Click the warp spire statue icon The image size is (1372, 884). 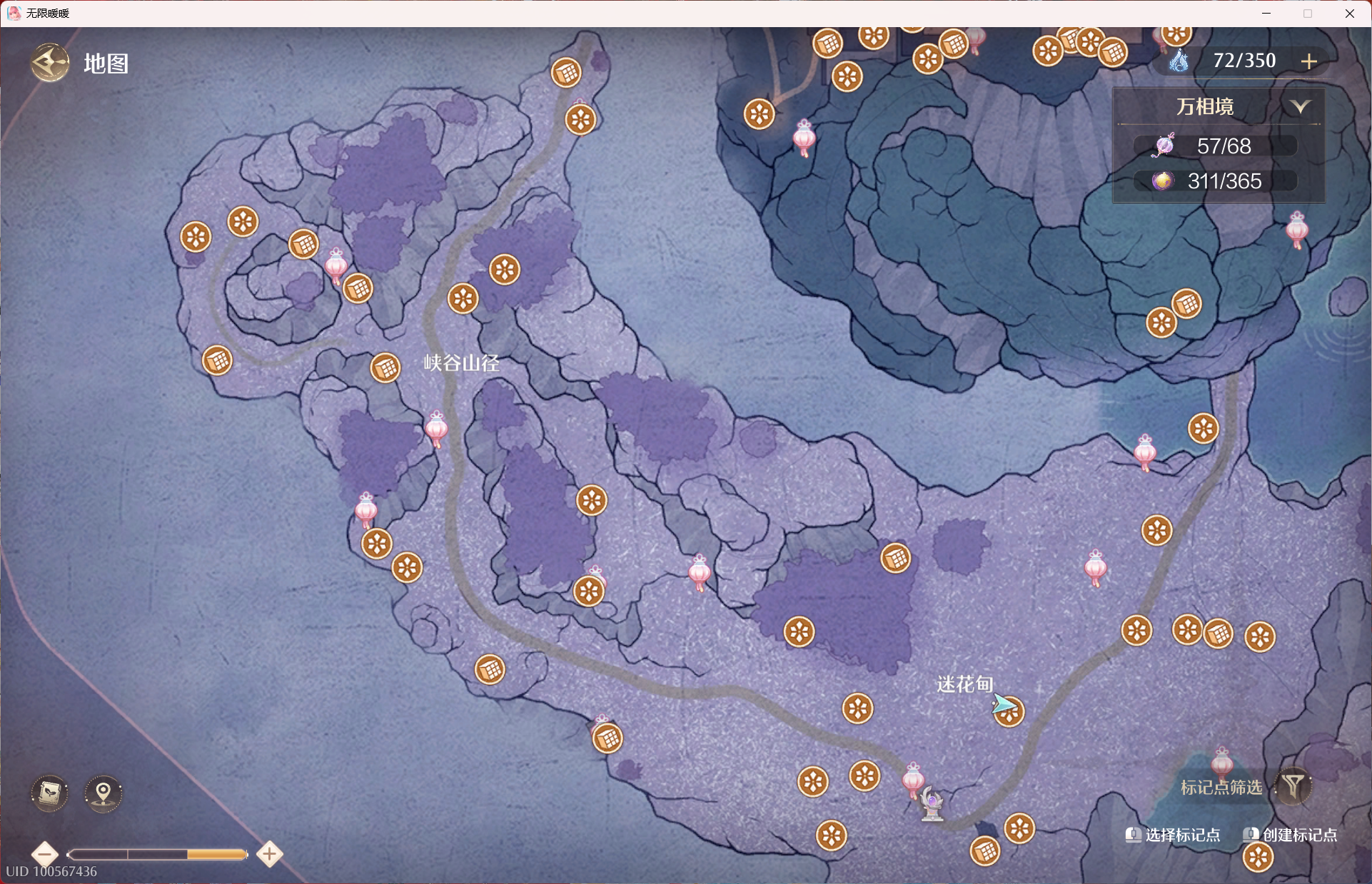pos(932,805)
